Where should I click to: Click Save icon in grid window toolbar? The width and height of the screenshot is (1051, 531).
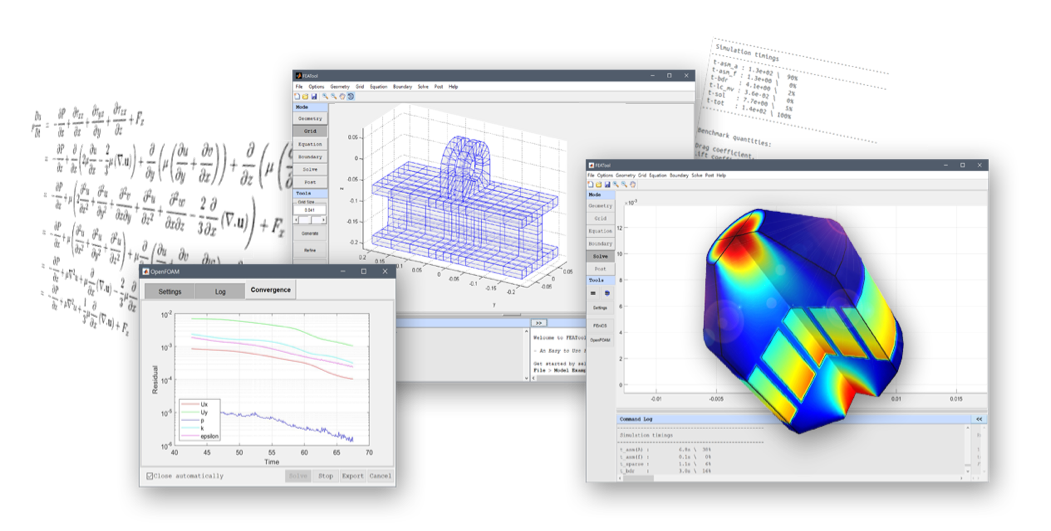pyautogui.click(x=314, y=97)
